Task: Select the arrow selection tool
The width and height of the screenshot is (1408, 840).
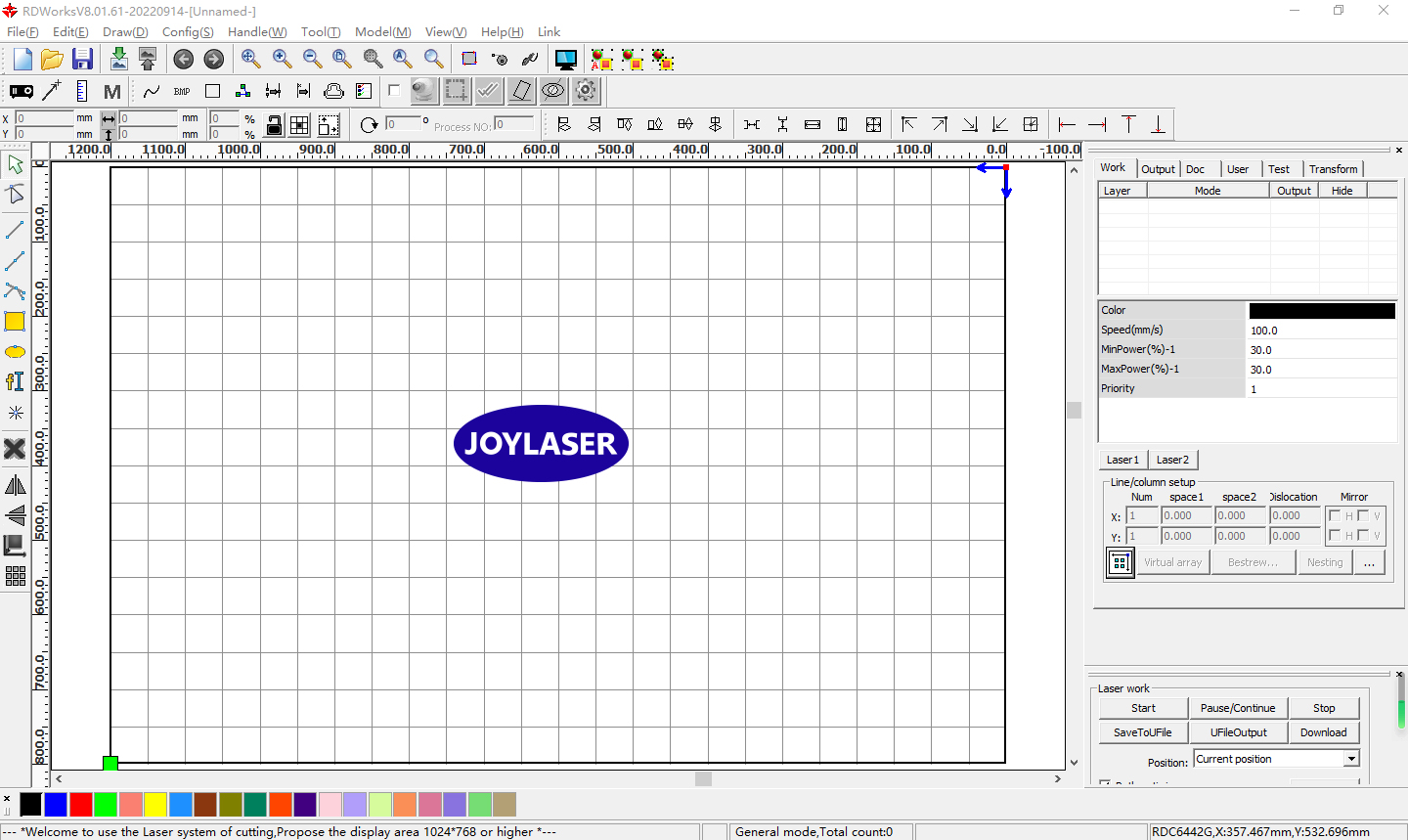Action: point(15,164)
